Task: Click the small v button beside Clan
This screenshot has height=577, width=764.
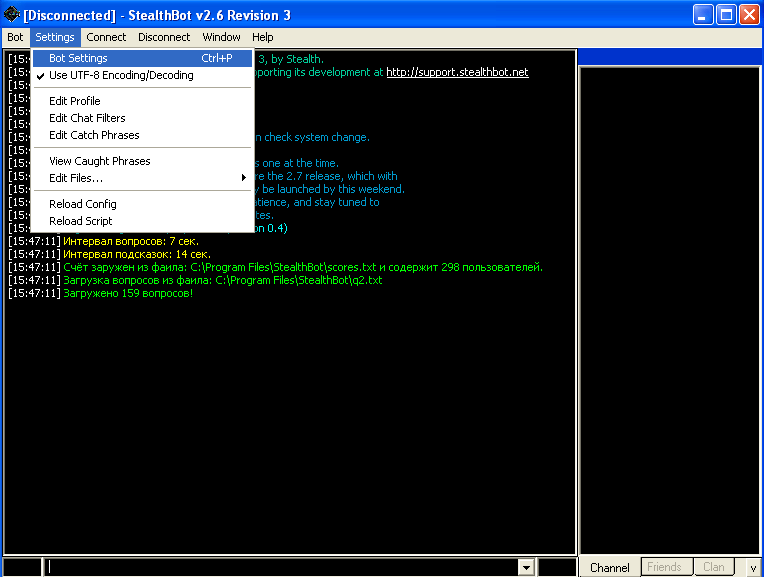Action: point(753,567)
